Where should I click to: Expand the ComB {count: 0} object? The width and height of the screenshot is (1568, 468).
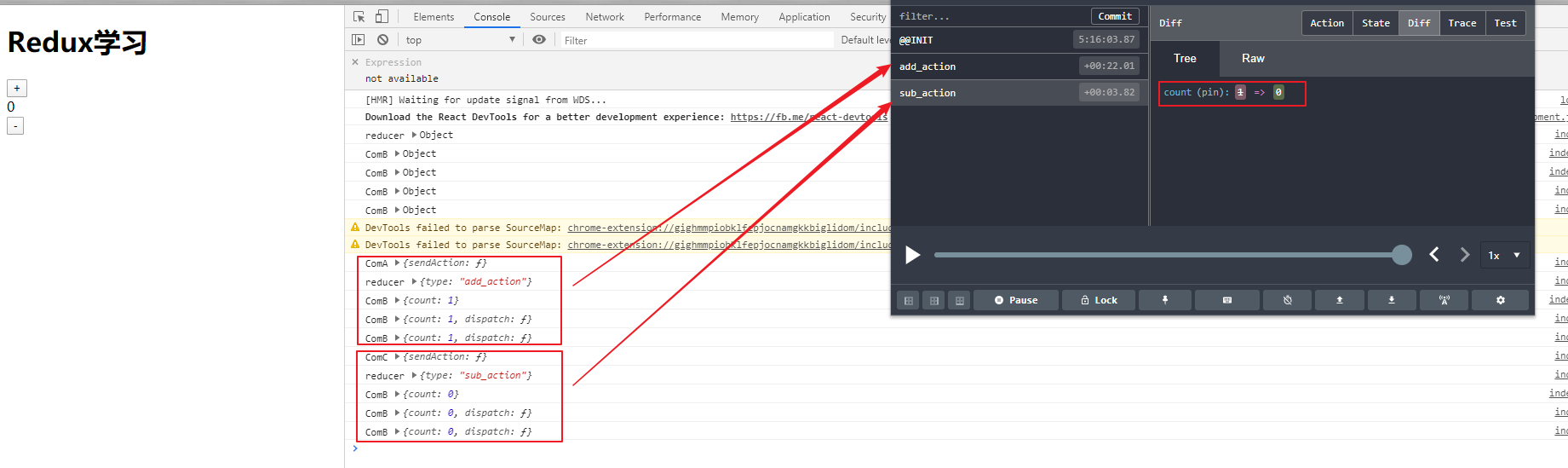[398, 394]
